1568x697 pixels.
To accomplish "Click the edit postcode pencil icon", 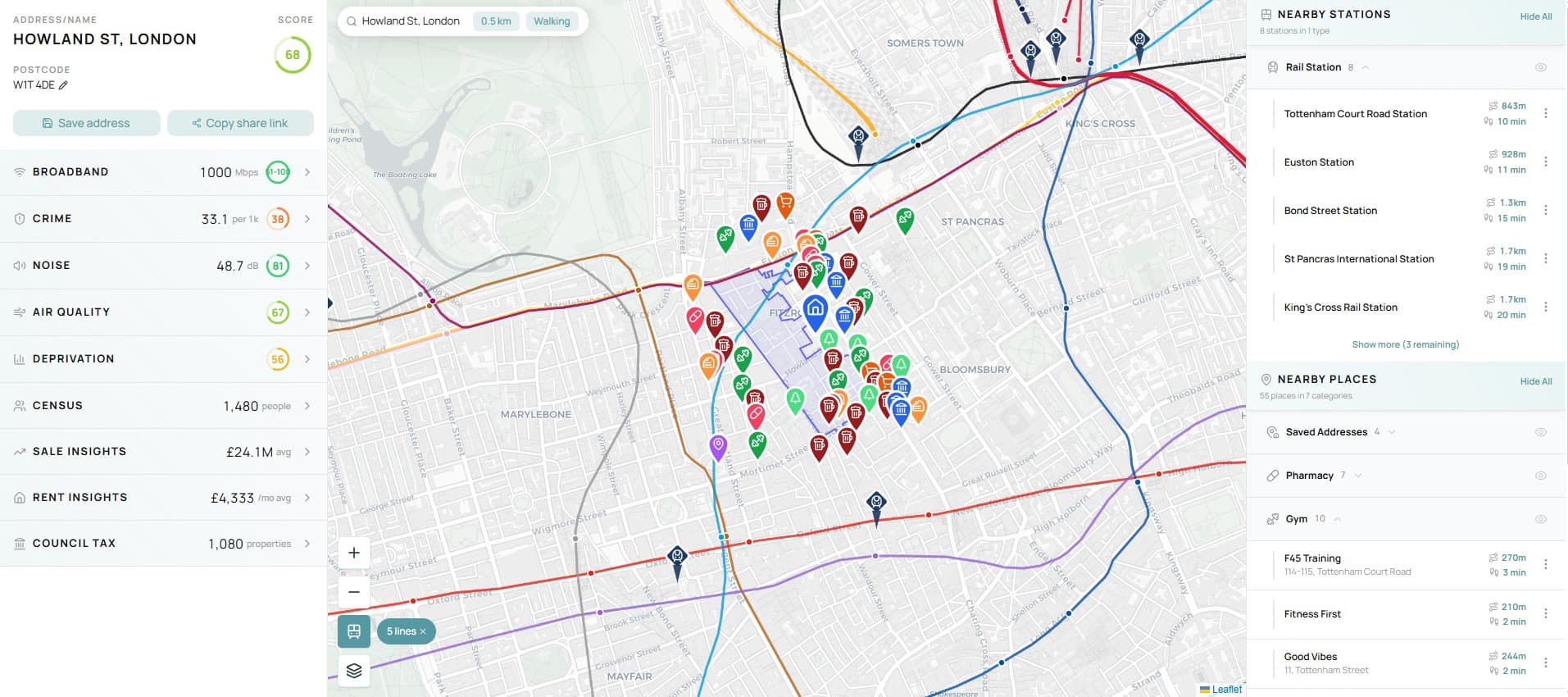I will click(63, 85).
